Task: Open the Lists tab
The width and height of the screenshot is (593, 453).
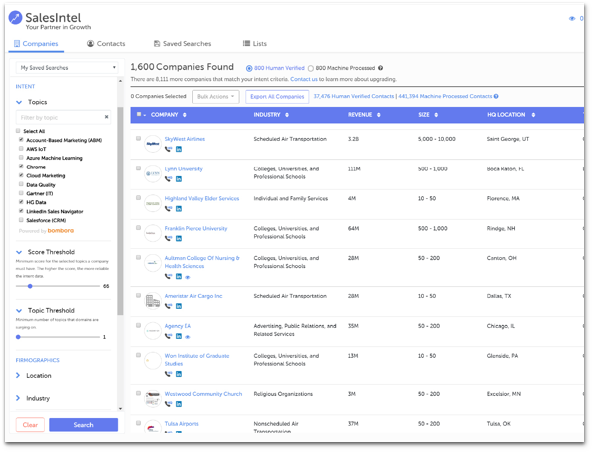Action: click(255, 43)
